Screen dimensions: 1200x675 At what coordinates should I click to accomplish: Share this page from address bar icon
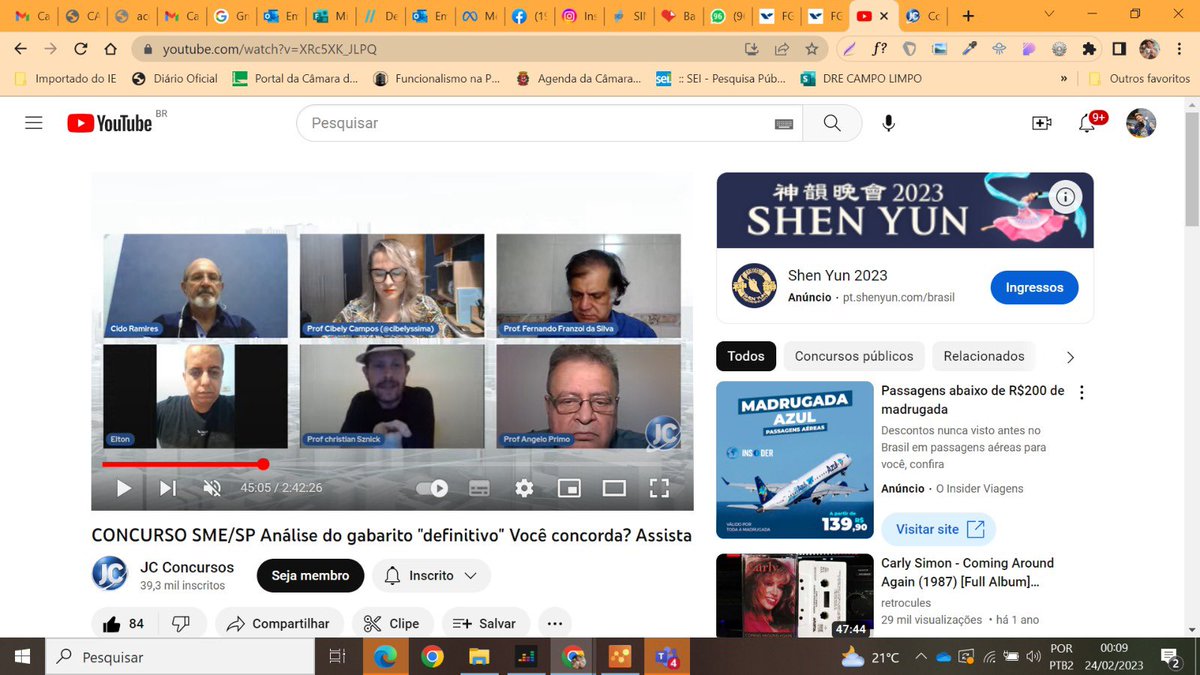point(781,48)
